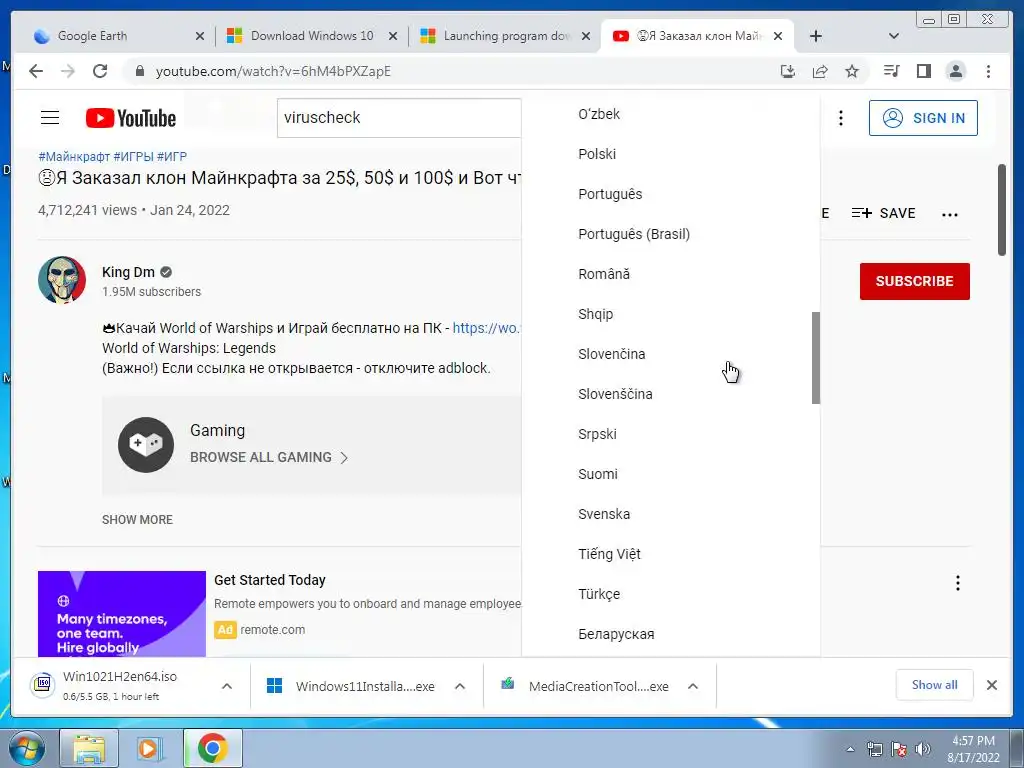Open the World of Warships https link
Screen dimensions: 1024x768
tap(487, 328)
